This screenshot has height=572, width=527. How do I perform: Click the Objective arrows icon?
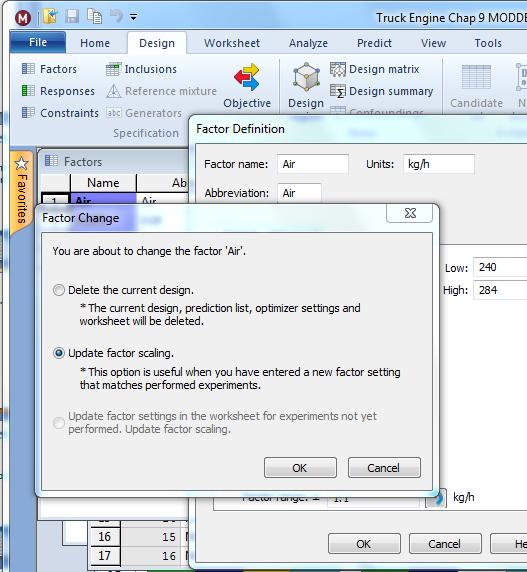pos(247,77)
